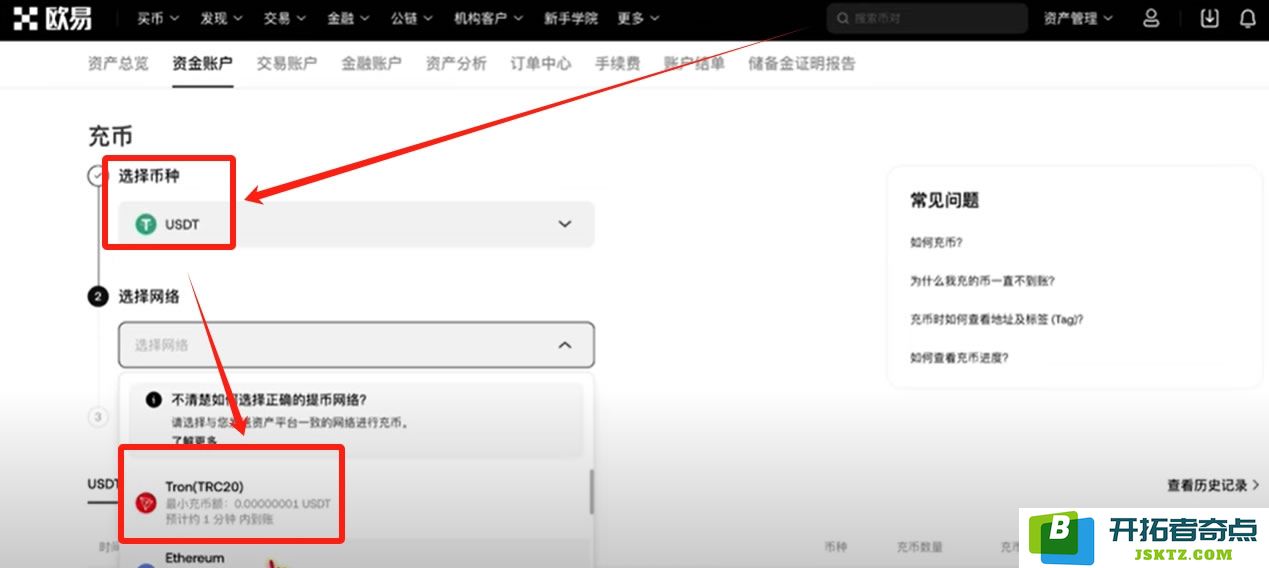Switch to 资产总览 tab

118,63
